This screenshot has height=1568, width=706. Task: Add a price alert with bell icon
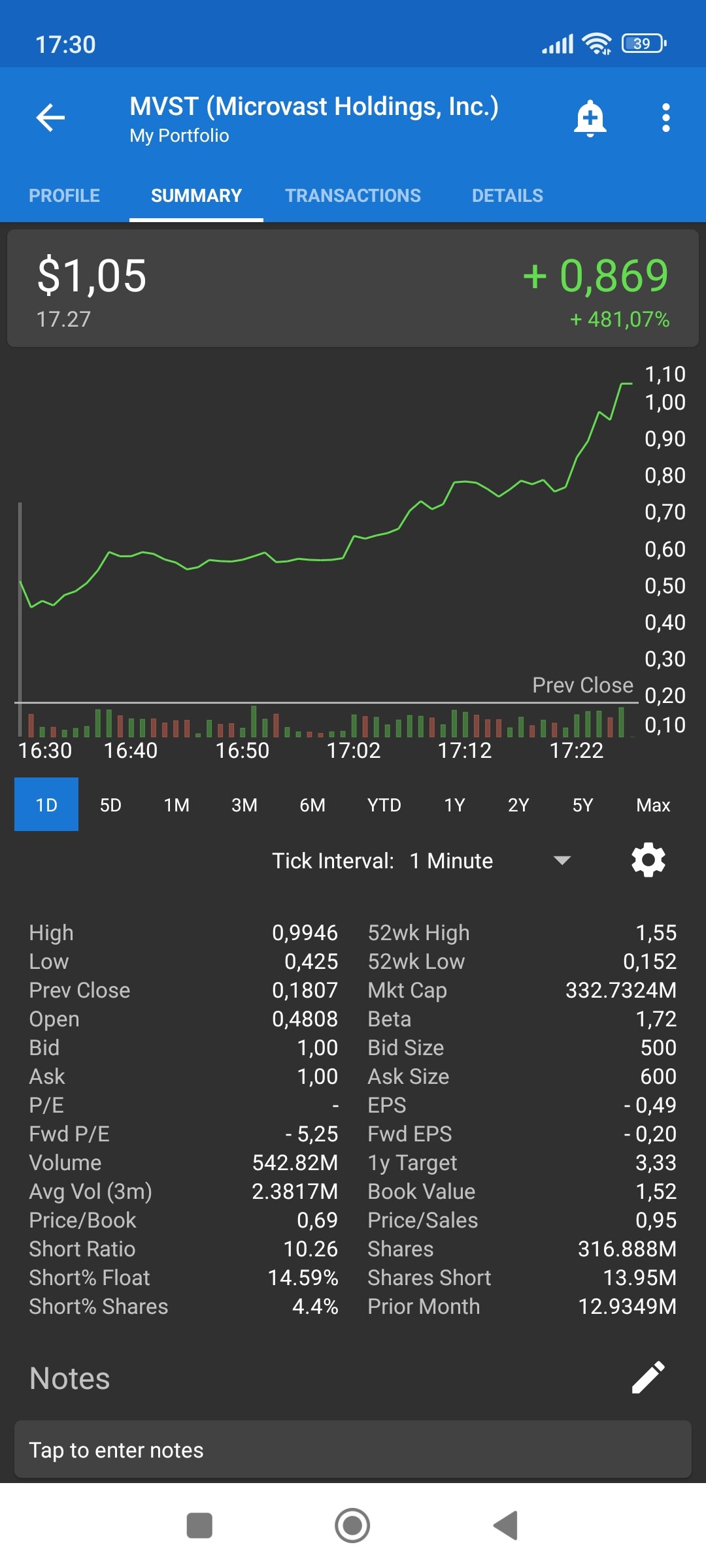(590, 118)
